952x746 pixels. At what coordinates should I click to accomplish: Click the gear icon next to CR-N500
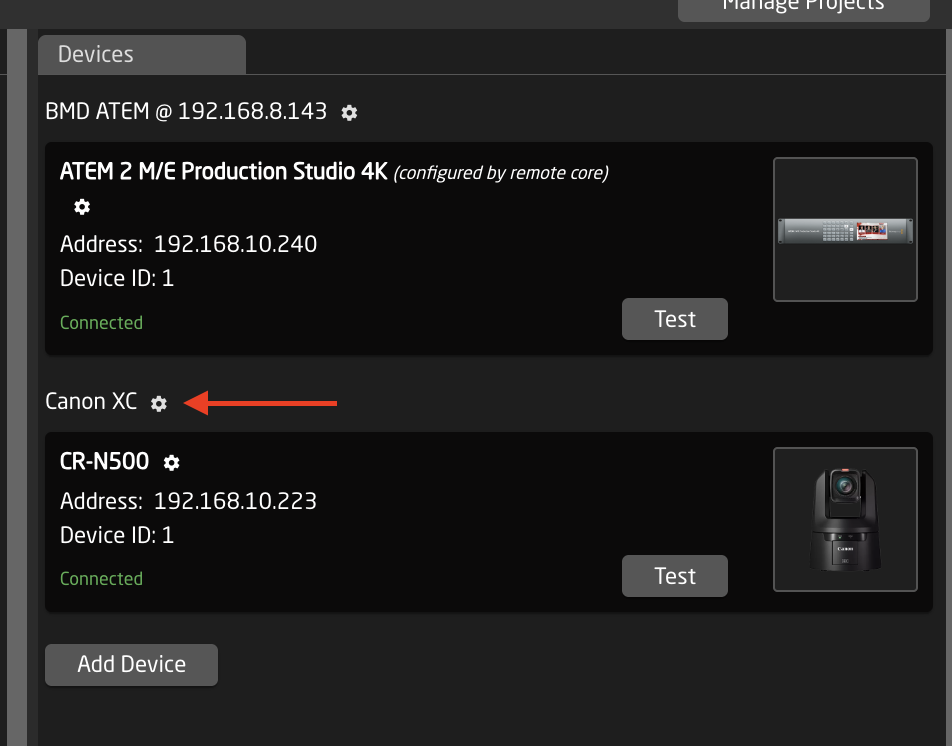[171, 462]
